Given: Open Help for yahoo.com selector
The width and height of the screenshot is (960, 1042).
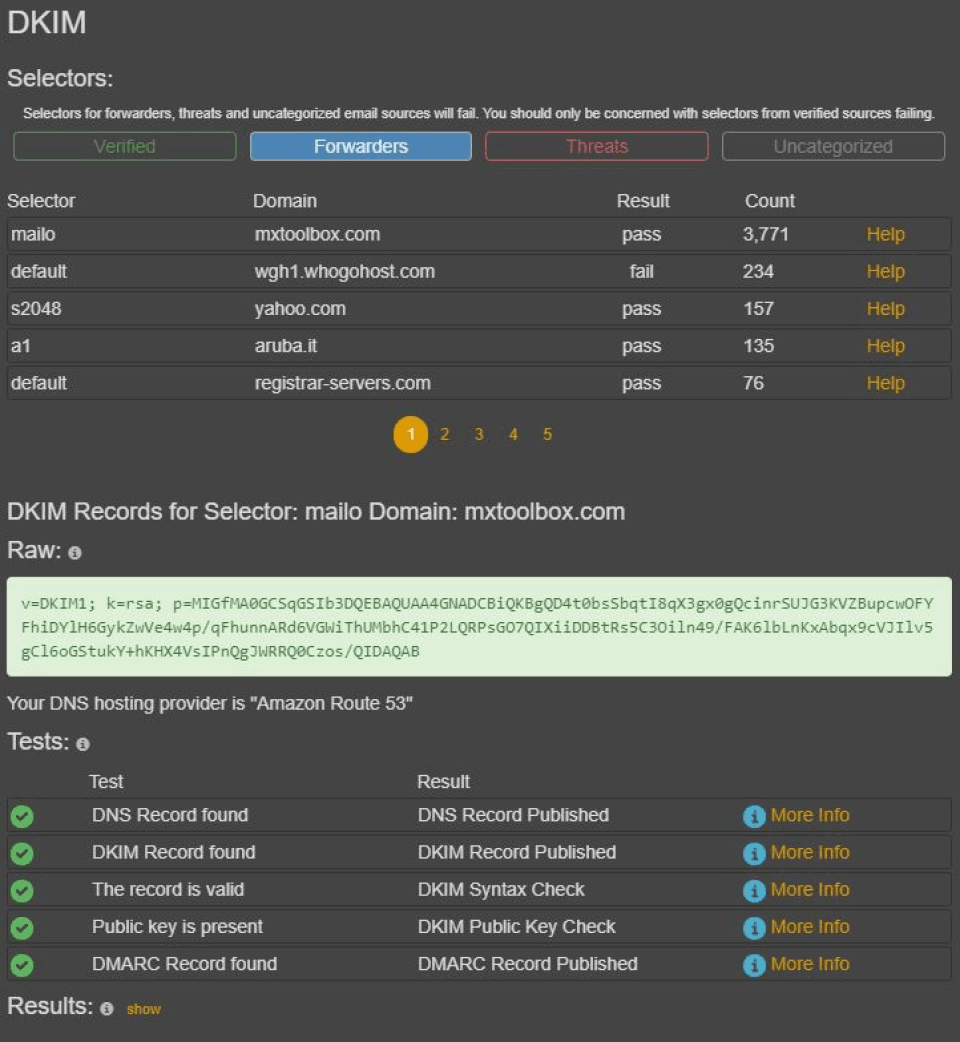Looking at the screenshot, I should (x=885, y=309).
